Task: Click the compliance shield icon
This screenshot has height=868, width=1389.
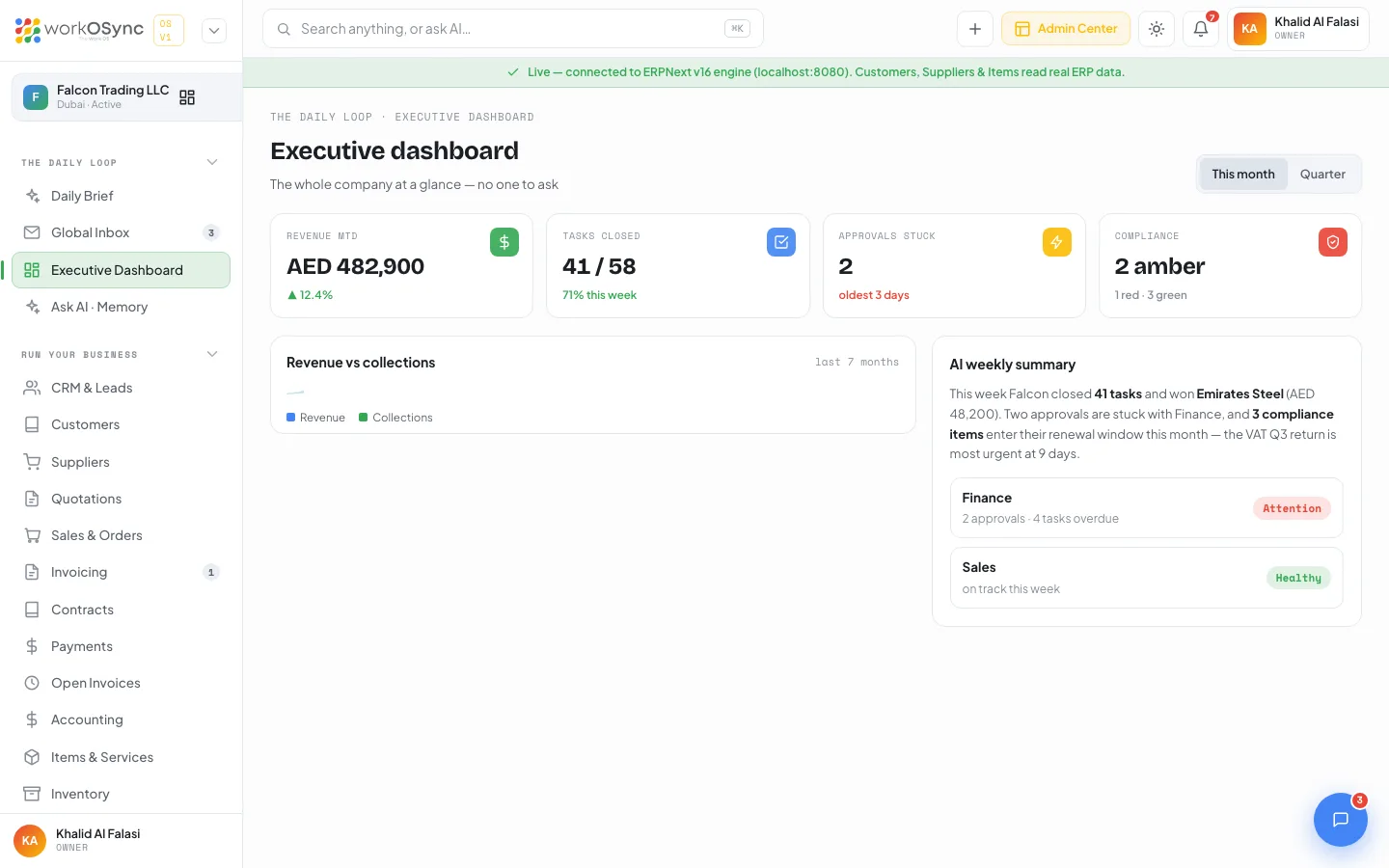Action: (x=1333, y=242)
